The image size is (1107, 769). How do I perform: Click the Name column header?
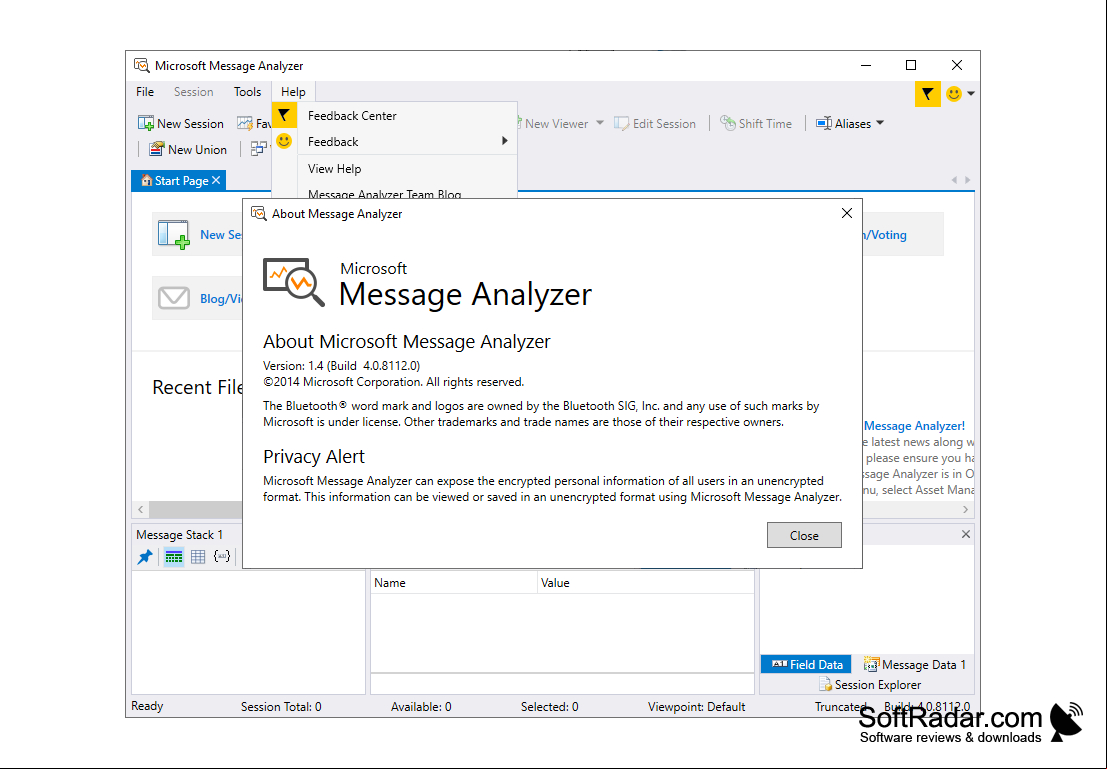coord(454,583)
